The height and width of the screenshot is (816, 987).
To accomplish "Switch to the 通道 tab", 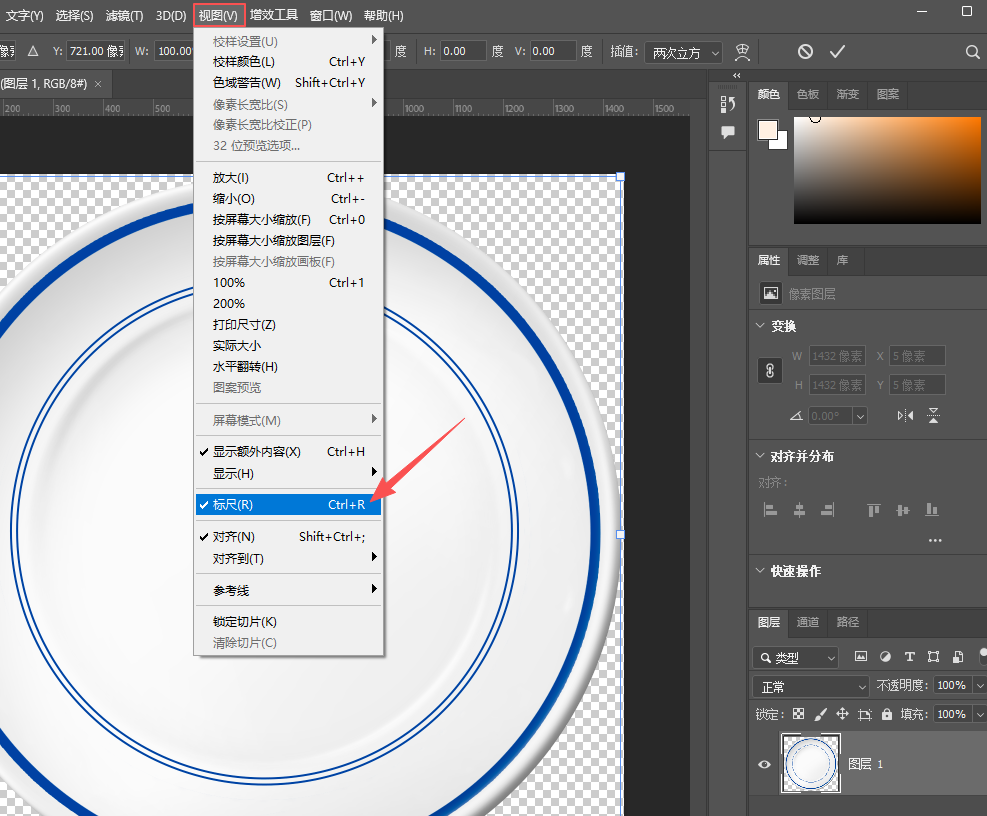I will click(x=808, y=622).
